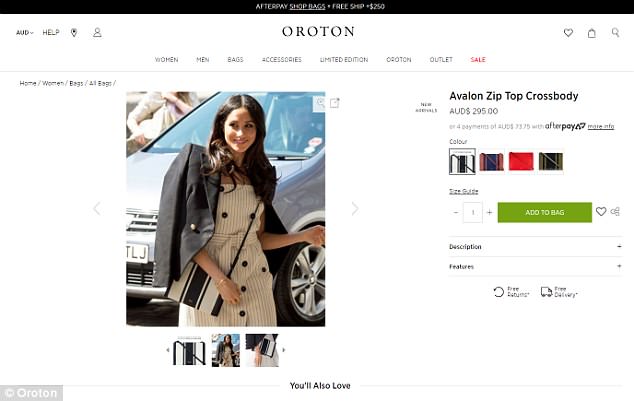Open the Size Guide link
The height and width of the screenshot is (401, 634).
[464, 191]
